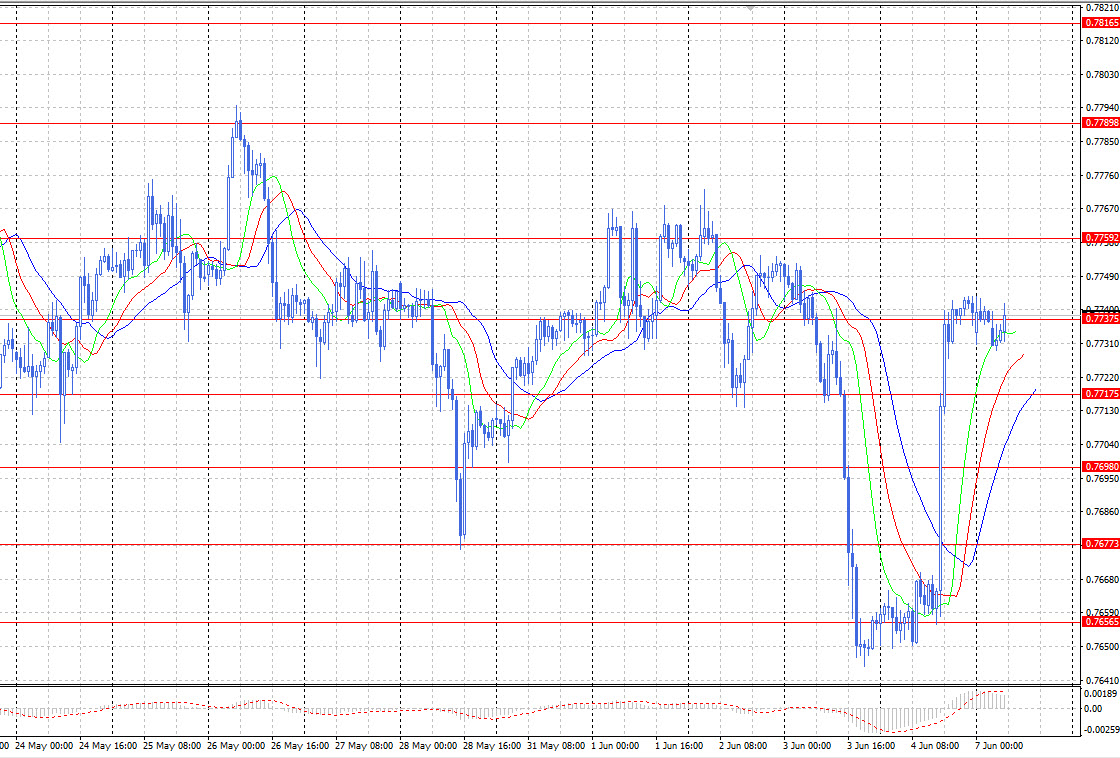
Task: Click the 31 May 08:00 time label
Action: (556, 746)
